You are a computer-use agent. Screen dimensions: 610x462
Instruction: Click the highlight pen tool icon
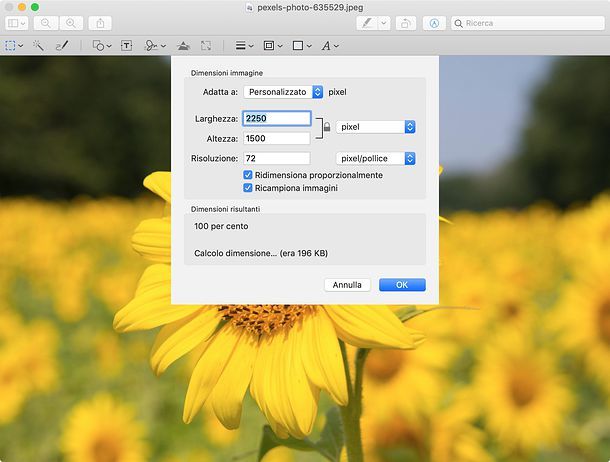pyautogui.click(x=367, y=23)
